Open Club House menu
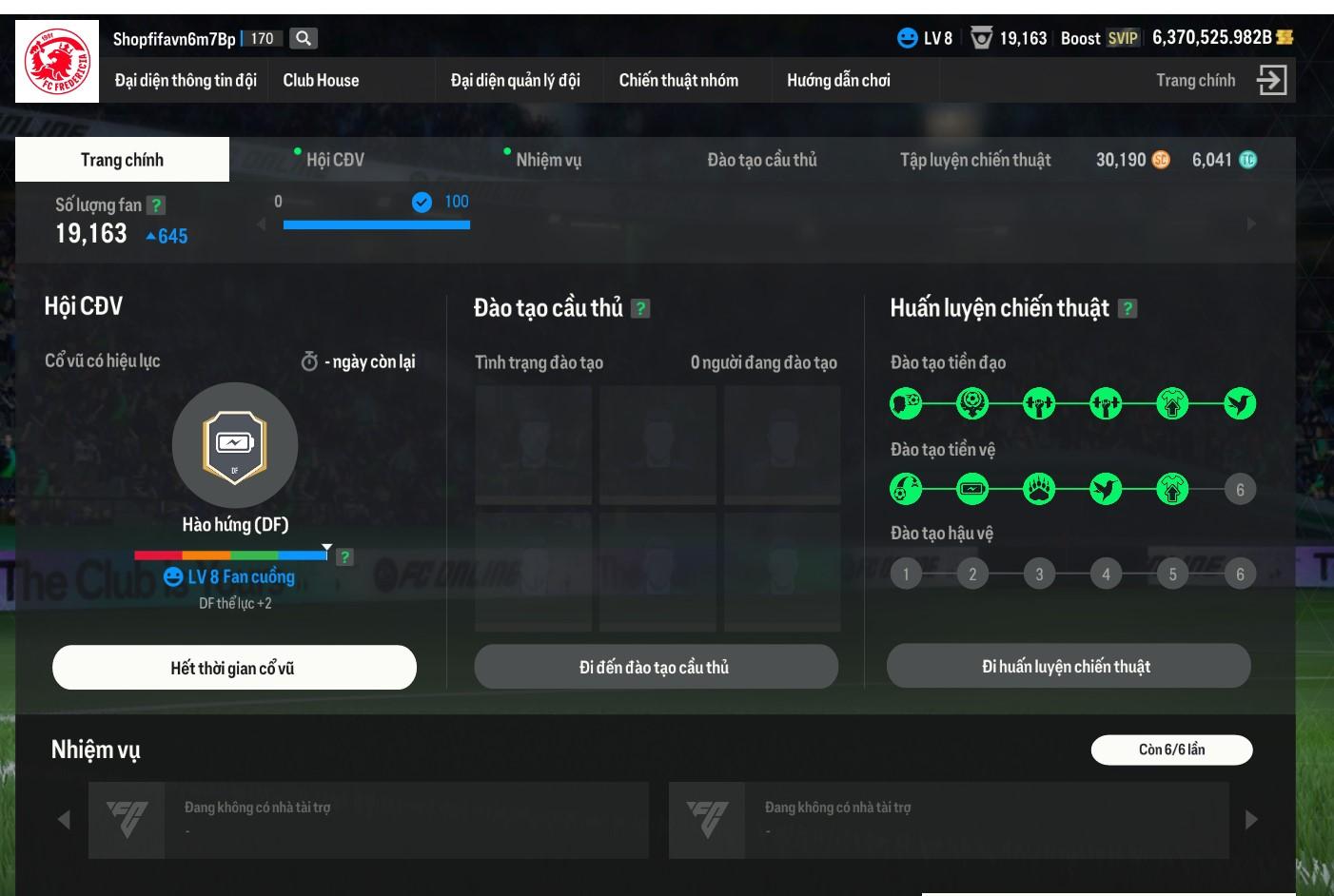Viewport: 1334px width, 896px height. [x=321, y=80]
